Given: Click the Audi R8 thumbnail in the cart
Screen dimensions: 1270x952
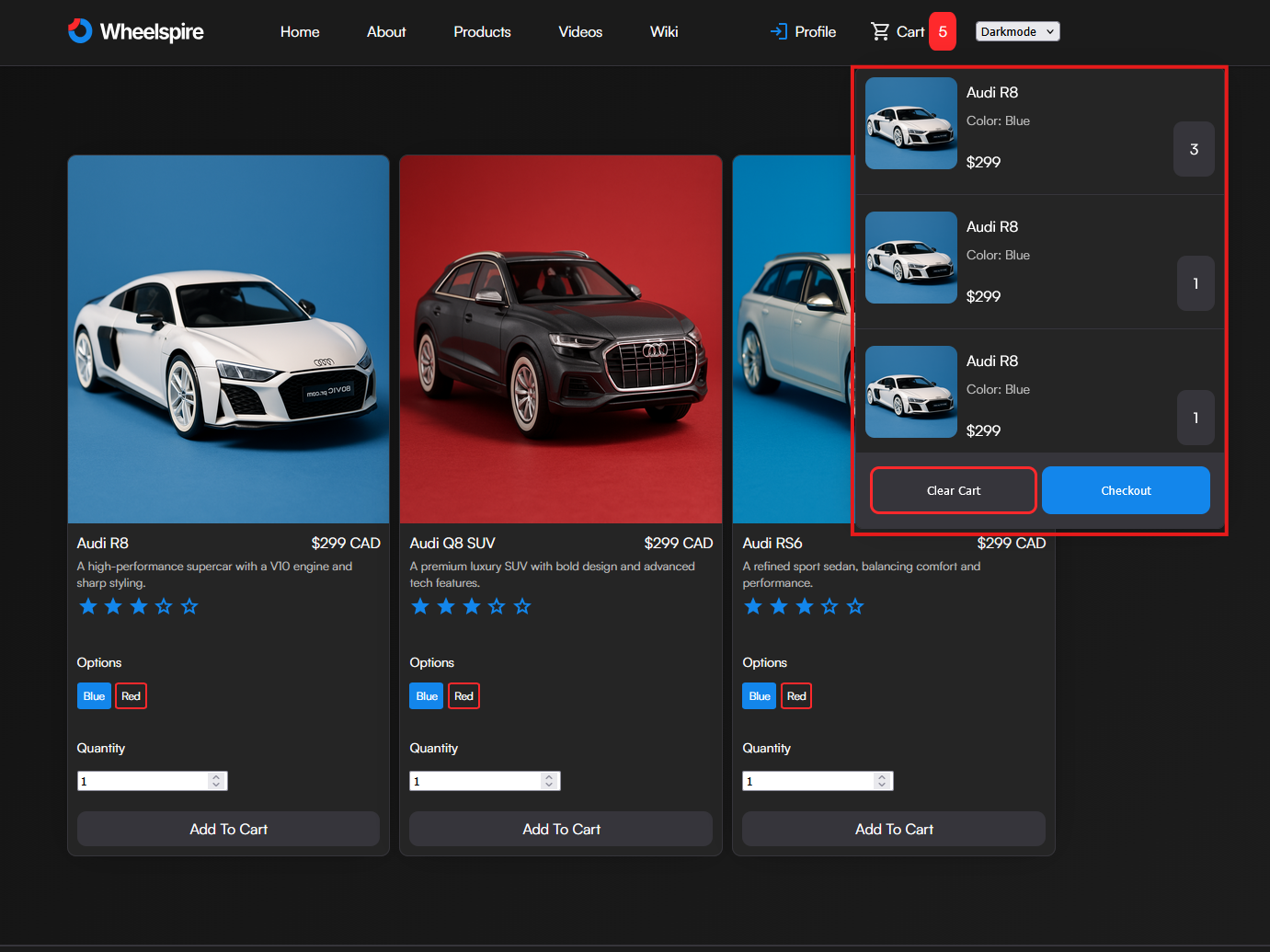Looking at the screenshot, I should (x=910, y=123).
